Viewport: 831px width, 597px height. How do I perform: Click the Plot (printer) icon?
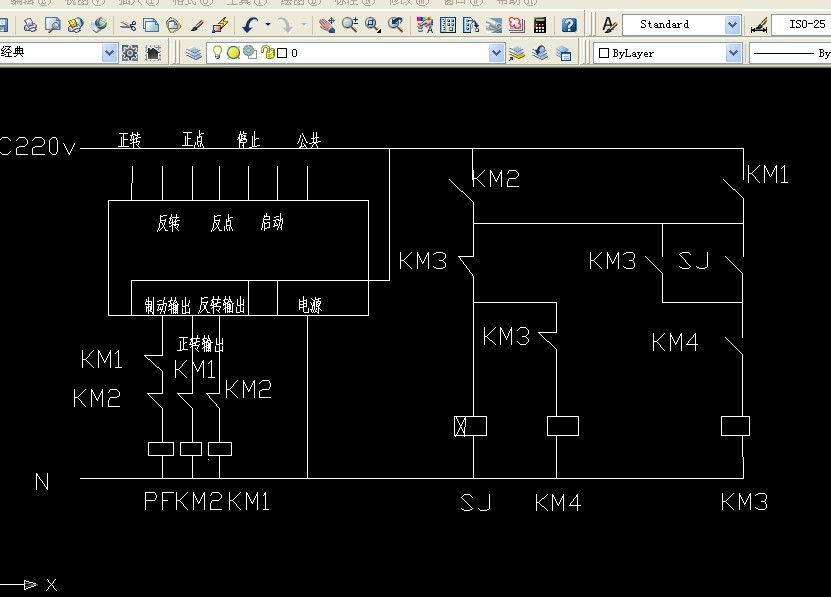pos(30,25)
